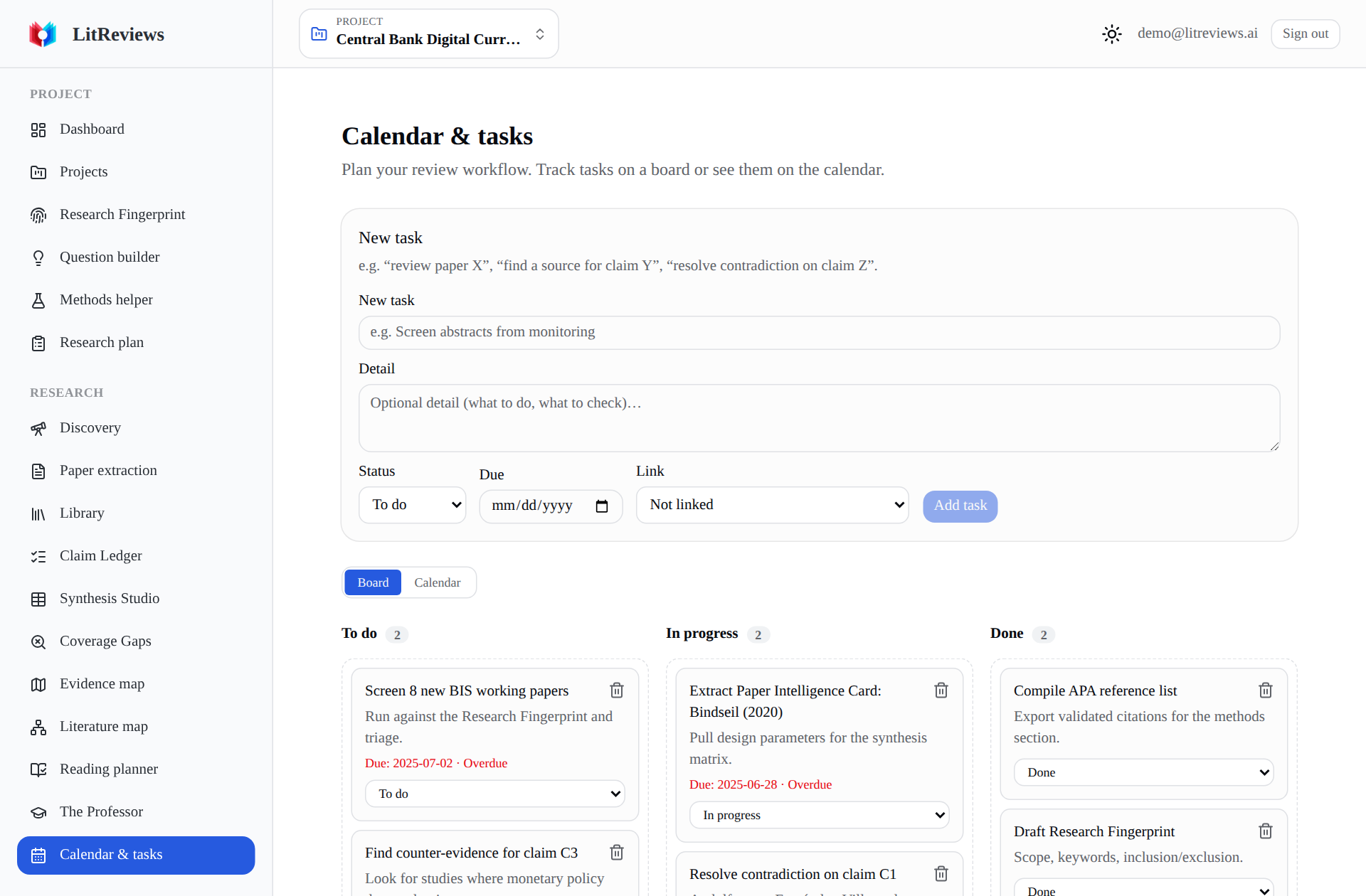Click the Done column count badge
The height and width of the screenshot is (896, 1366).
1044,634
